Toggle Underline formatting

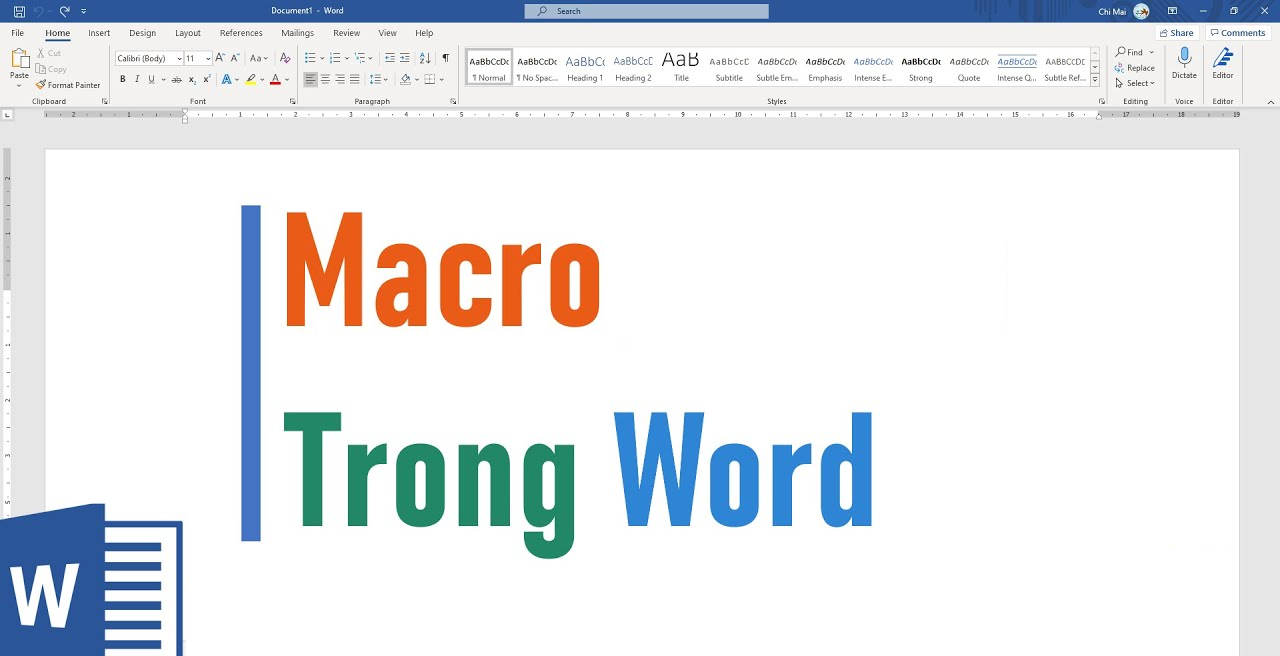pos(151,79)
